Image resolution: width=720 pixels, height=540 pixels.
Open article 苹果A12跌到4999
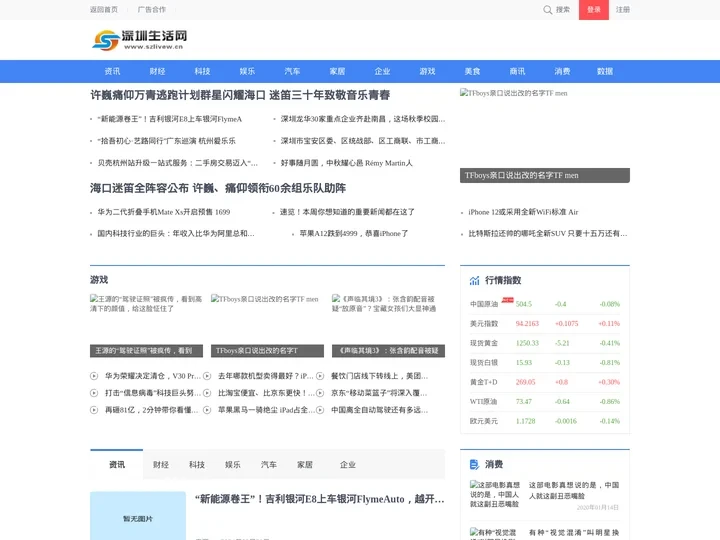click(x=354, y=233)
